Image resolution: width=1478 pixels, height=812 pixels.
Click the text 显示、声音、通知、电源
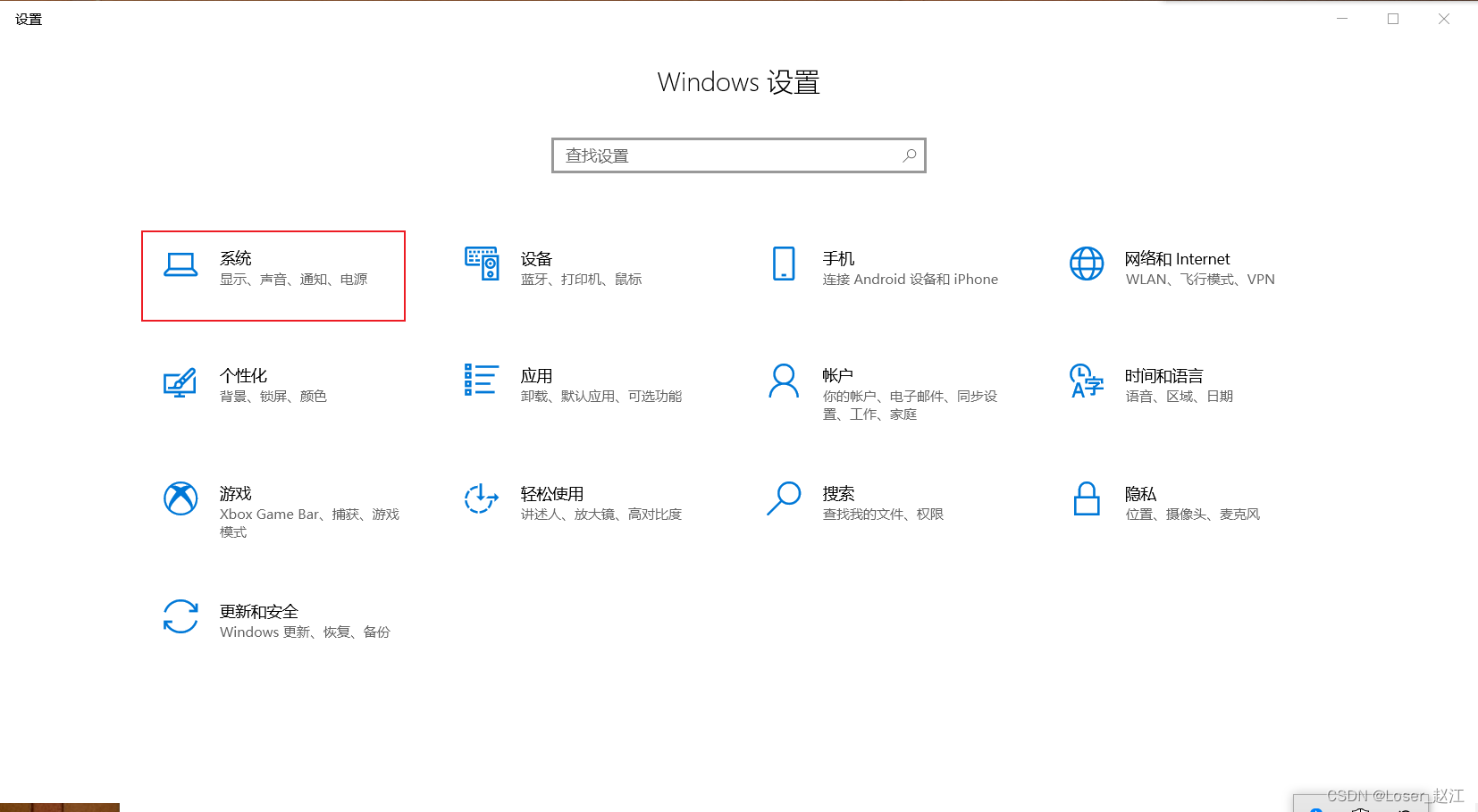(x=294, y=280)
